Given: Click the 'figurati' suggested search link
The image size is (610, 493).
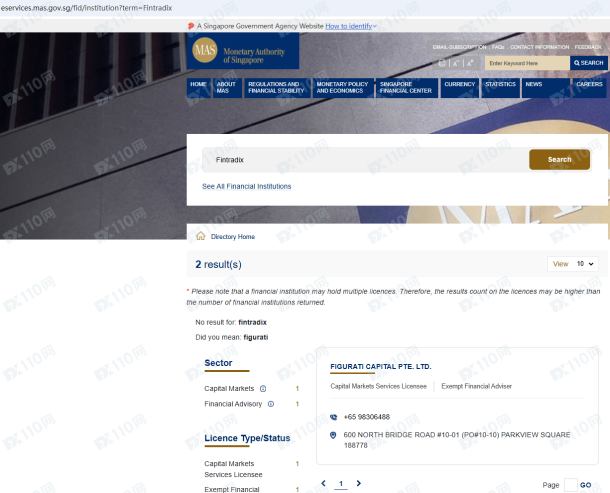Looking at the screenshot, I should click(255, 337).
